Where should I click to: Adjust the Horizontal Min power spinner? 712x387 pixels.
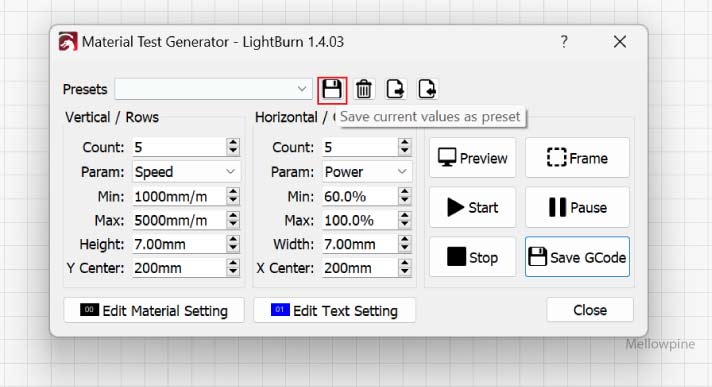405,196
